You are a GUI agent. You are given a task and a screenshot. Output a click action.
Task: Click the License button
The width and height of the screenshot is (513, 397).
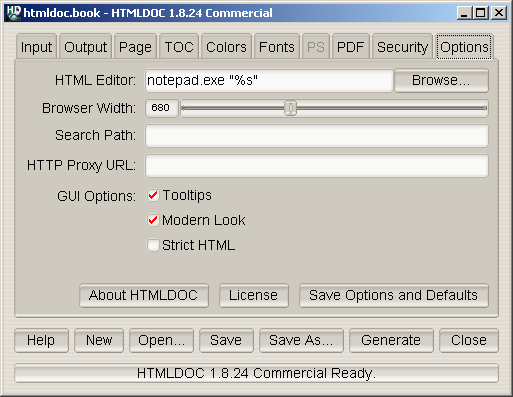pyautogui.click(x=254, y=295)
